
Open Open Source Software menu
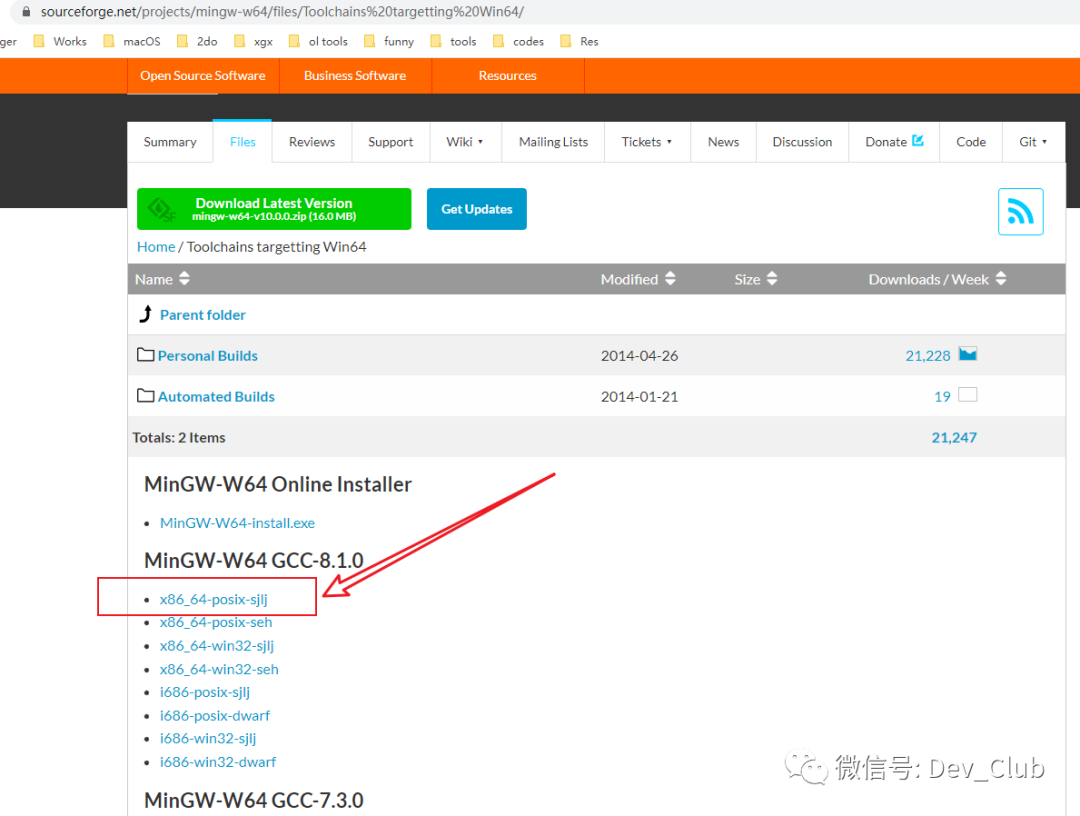point(202,76)
